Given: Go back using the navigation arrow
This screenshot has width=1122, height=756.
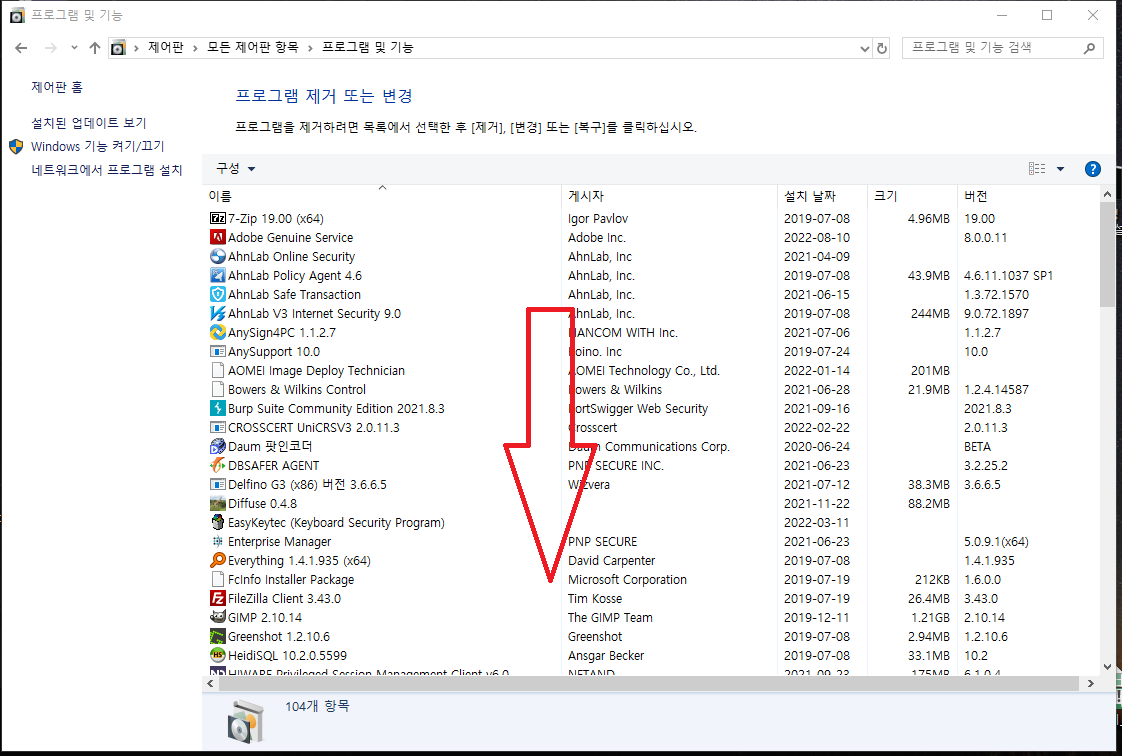Looking at the screenshot, I should tap(21, 47).
